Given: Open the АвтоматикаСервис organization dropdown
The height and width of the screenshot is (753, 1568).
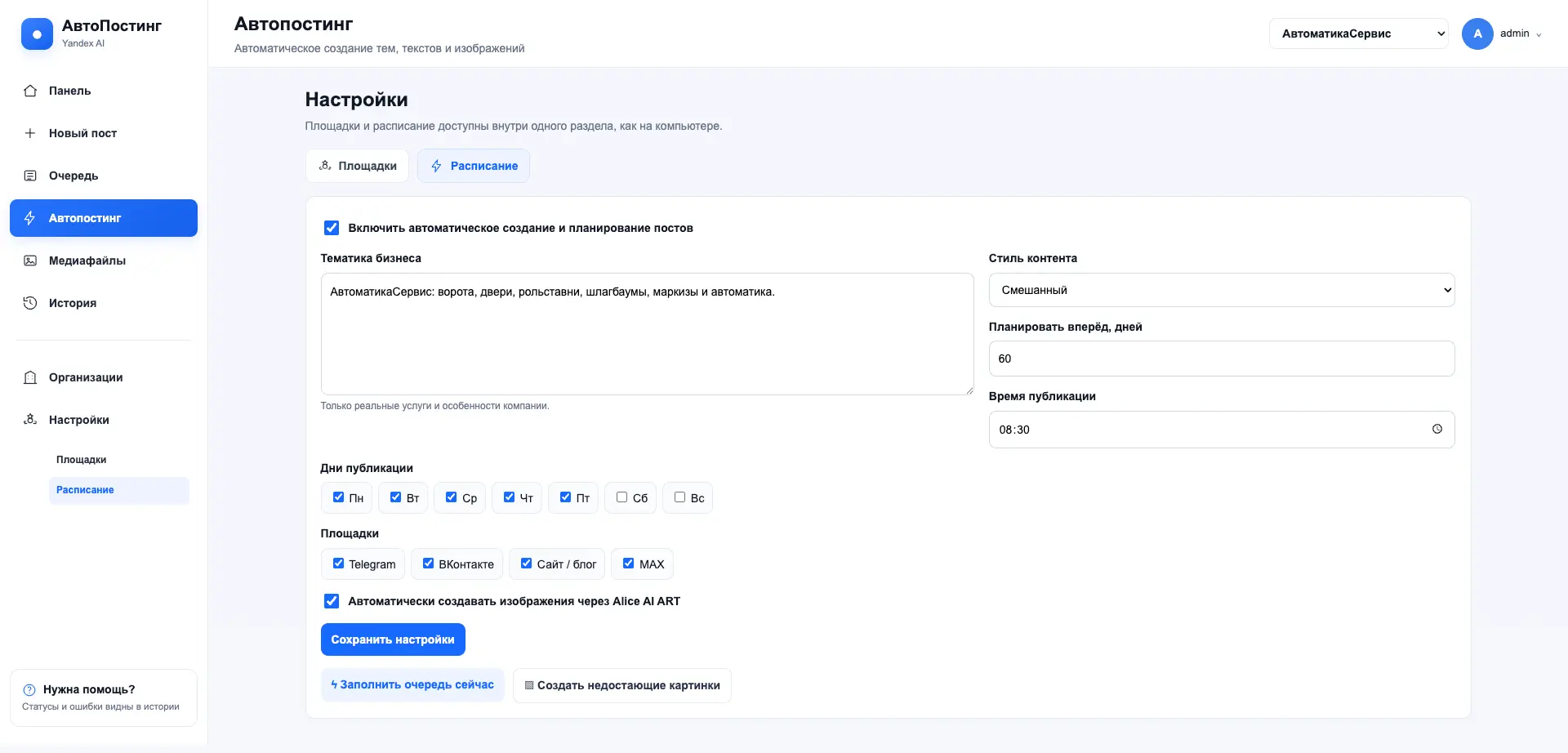Looking at the screenshot, I should pyautogui.click(x=1359, y=33).
